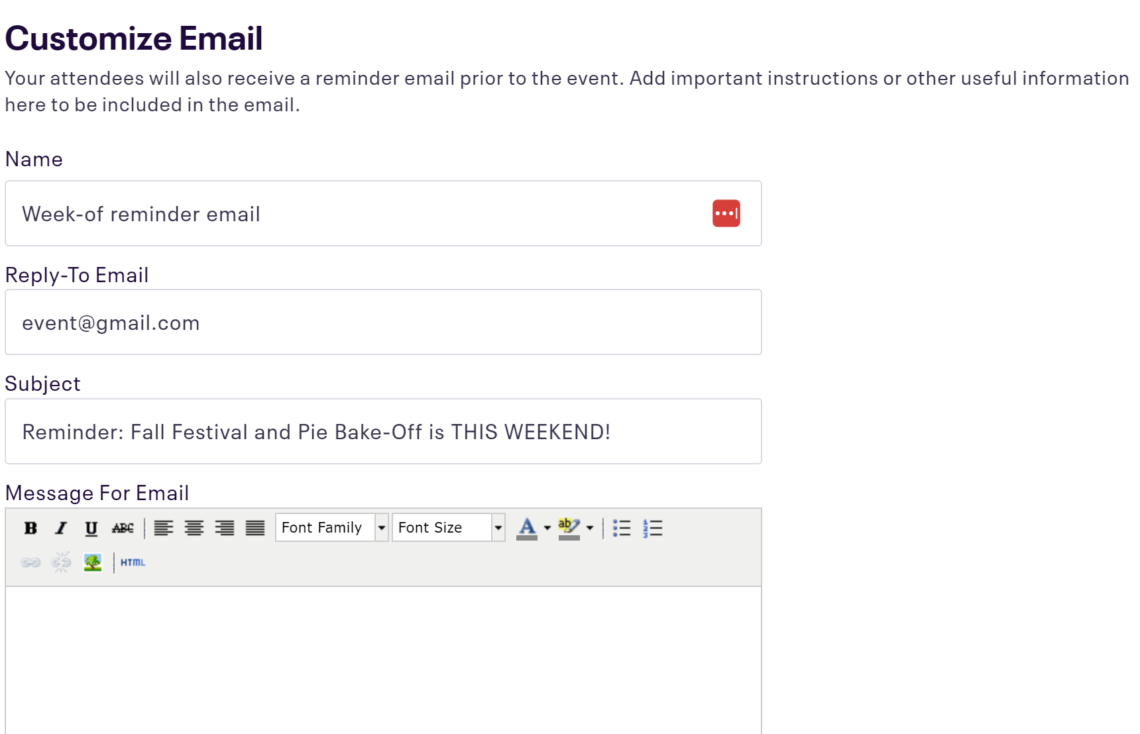Create an unordered bullet list
The height and width of the screenshot is (734, 1140).
point(621,528)
